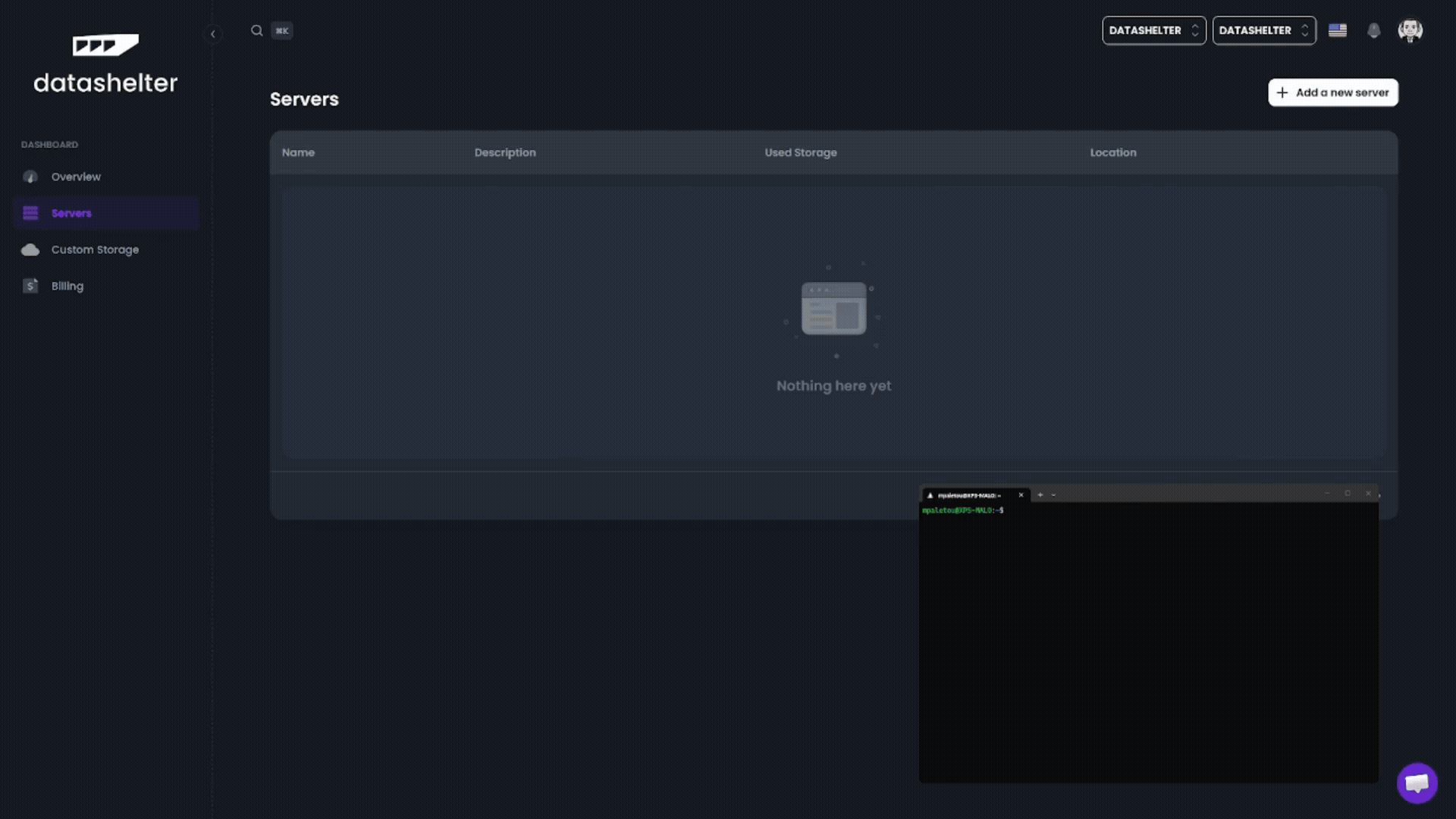Viewport: 1456px width, 819px height.
Task: Expand the terminal new-tab dropdown chevron
Action: point(1054,494)
